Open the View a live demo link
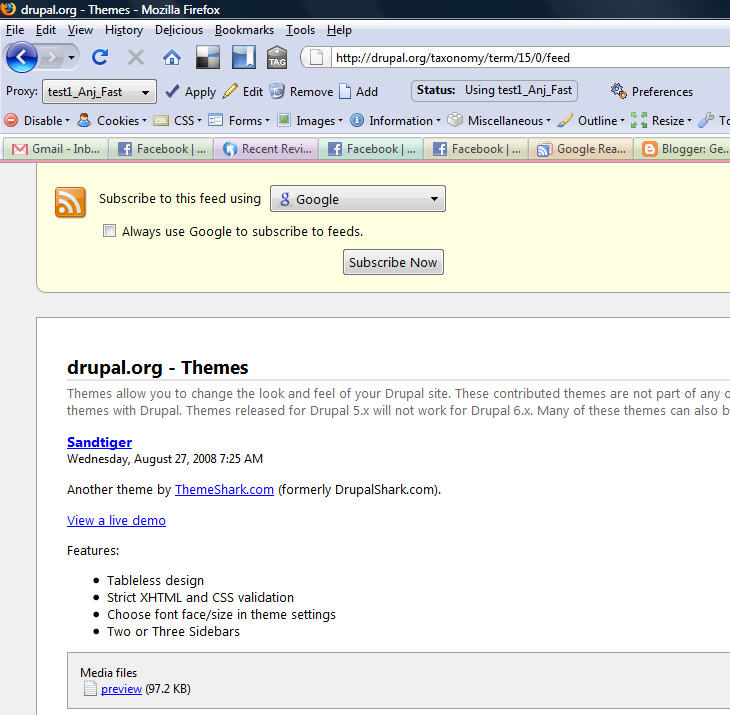730x715 pixels. coord(116,520)
